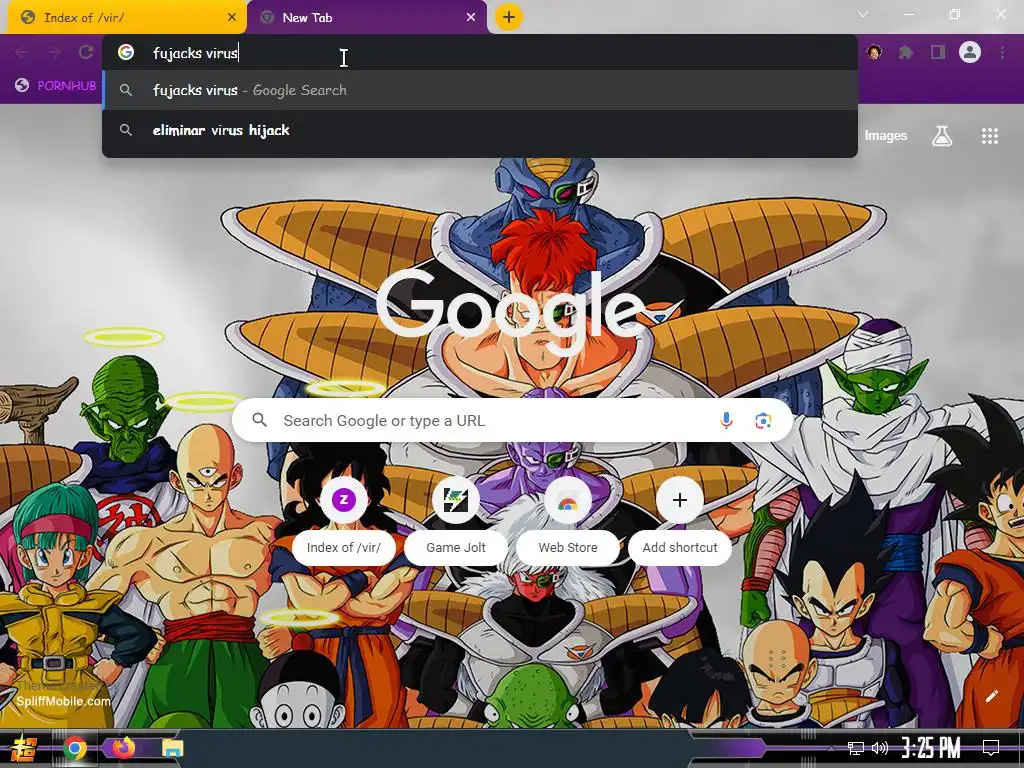This screenshot has width=1024, height=768.
Task: Click the Add shortcut button
Action: (x=680, y=519)
